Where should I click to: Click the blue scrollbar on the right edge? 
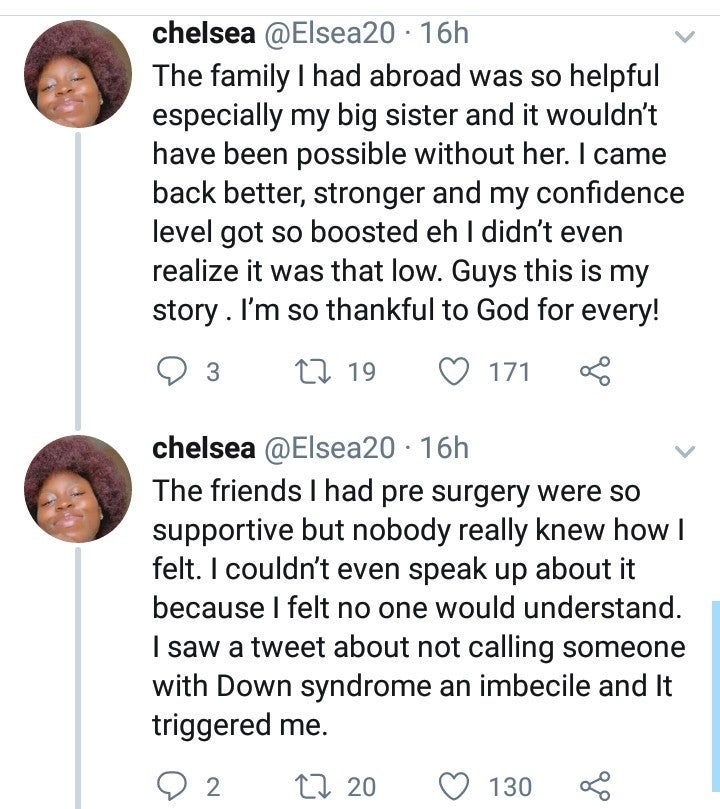[715, 700]
